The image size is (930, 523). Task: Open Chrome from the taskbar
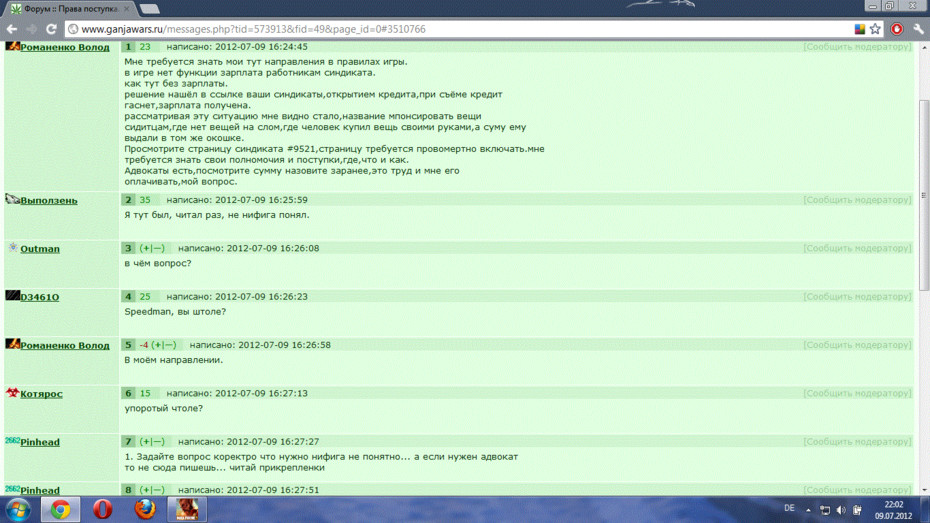pos(60,510)
